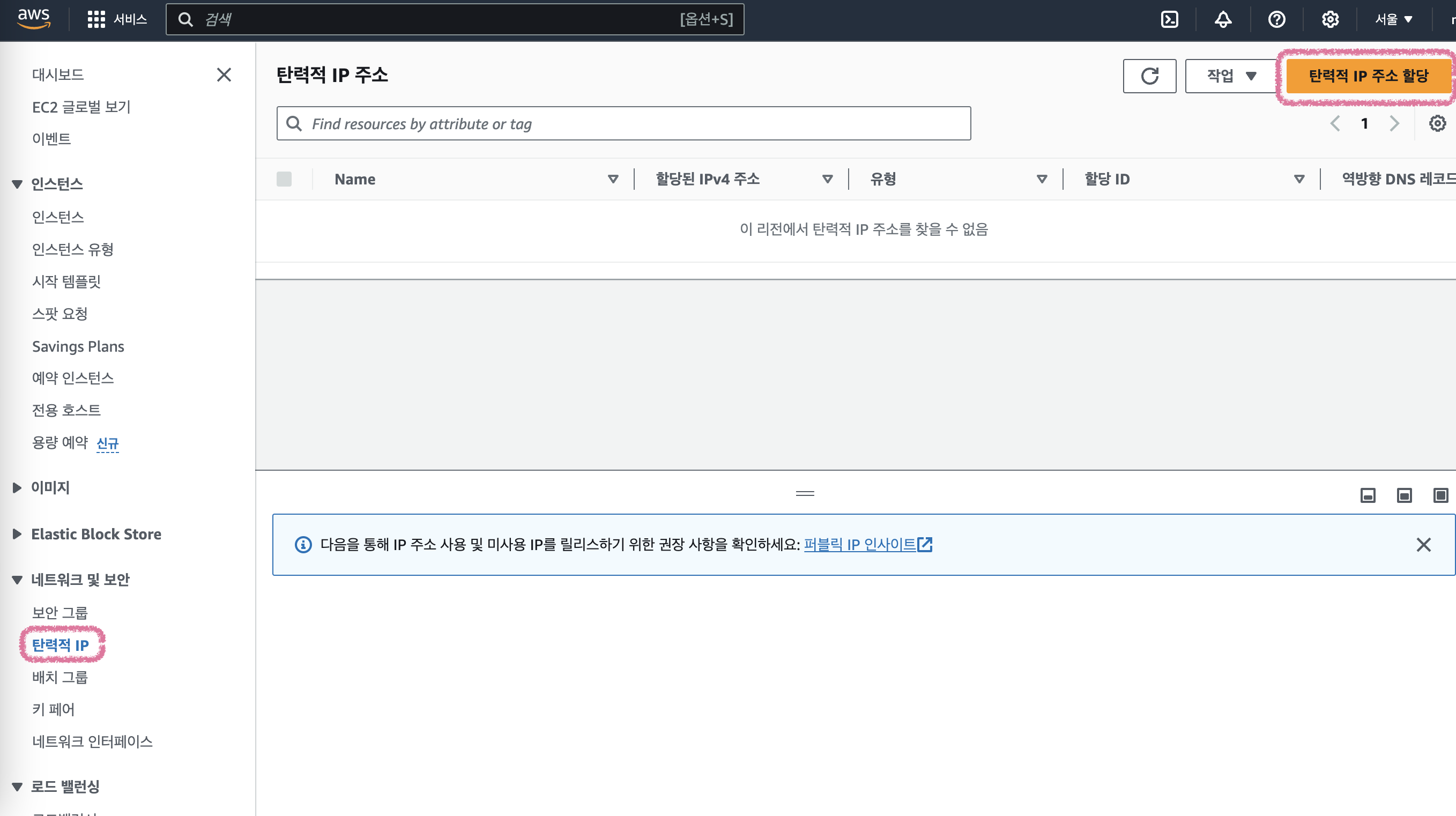This screenshot has width=1456, height=816.
Task: Open table preferences gear icon
Action: click(x=1437, y=123)
